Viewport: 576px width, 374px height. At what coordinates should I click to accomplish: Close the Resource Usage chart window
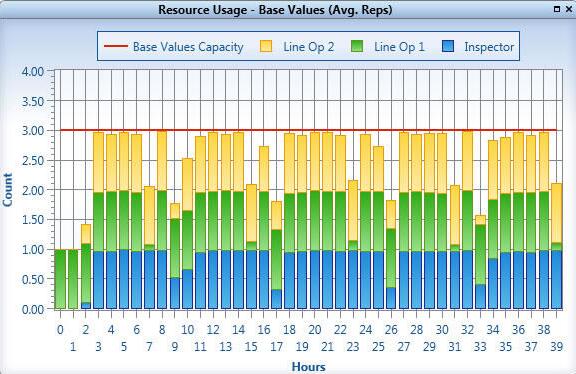tap(569, 9)
